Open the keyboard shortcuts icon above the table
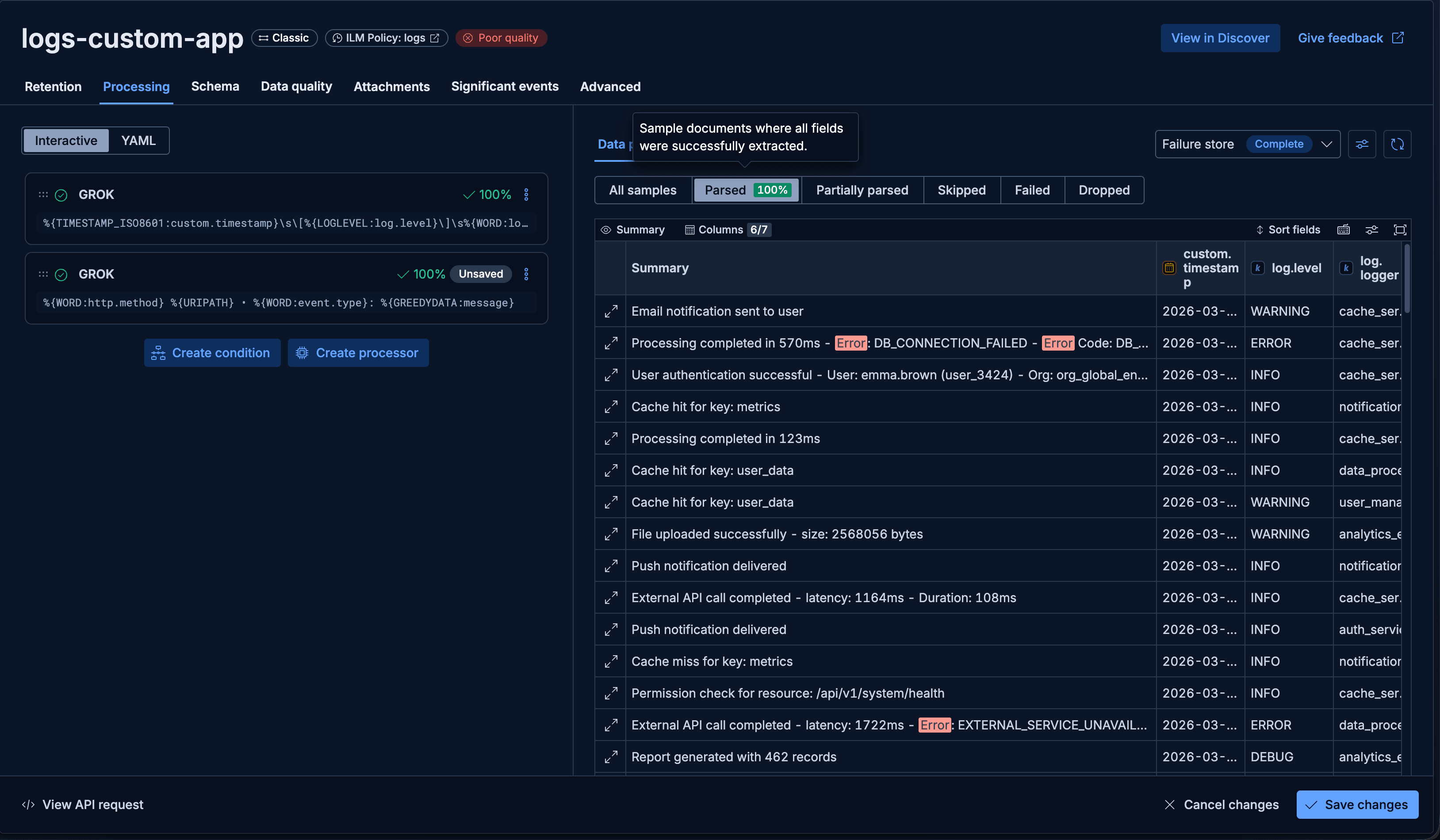Screen dimensions: 1440x840 1344,229
